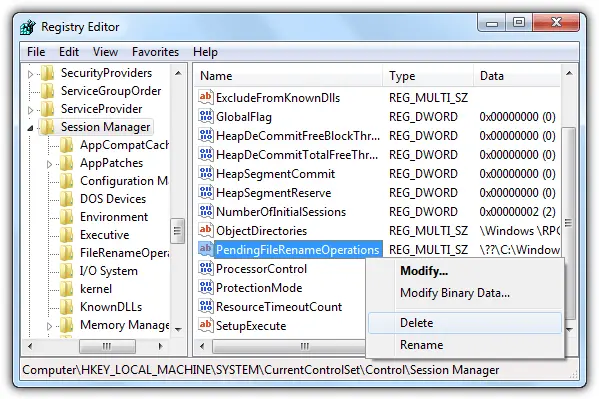599x399 pixels.
Task: Click REG_MULTI_SZ type of ExcludeFromKnownDlls
Action: [x=428, y=97]
